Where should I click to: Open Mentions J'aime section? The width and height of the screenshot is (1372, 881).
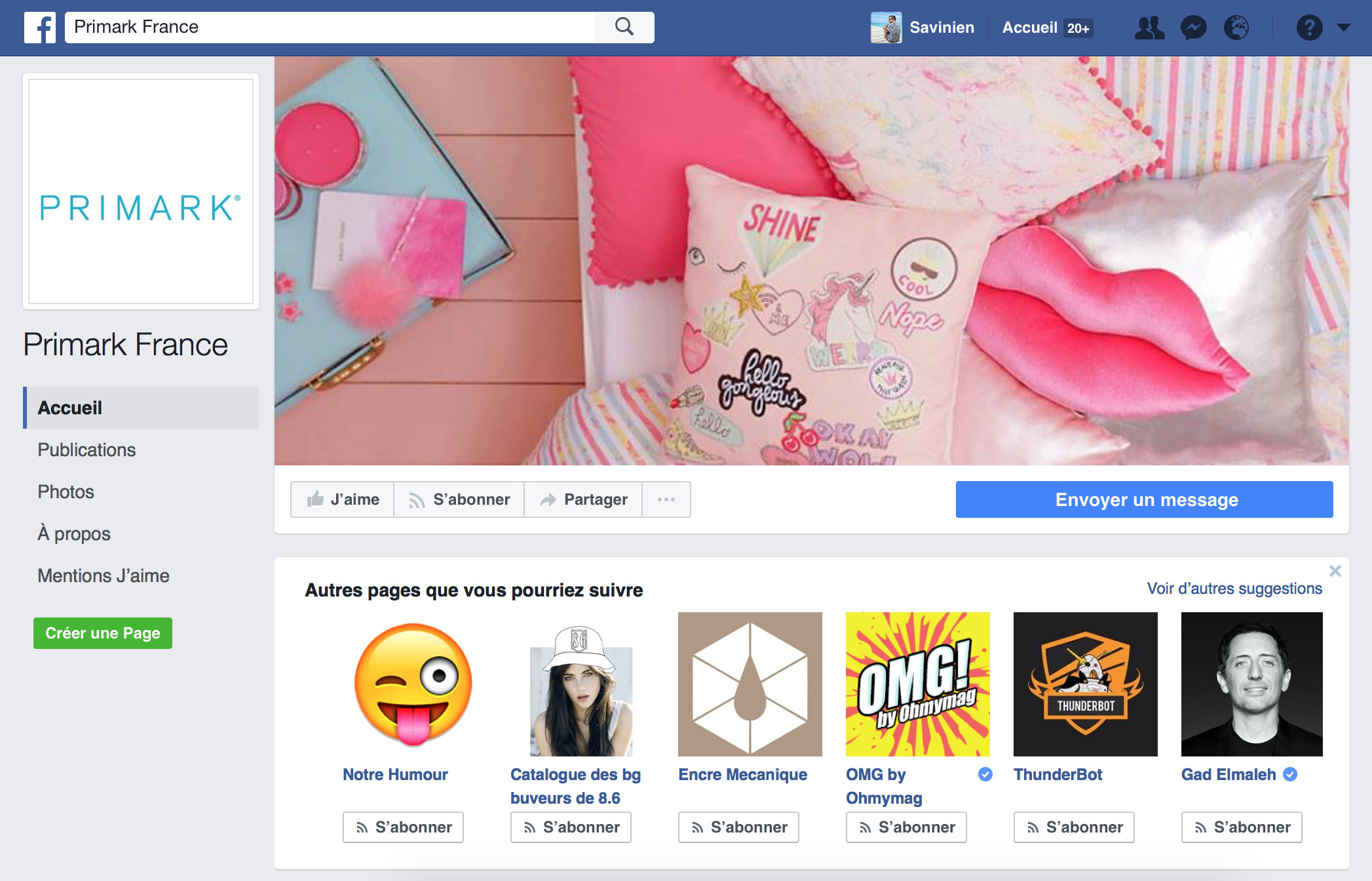(x=104, y=576)
